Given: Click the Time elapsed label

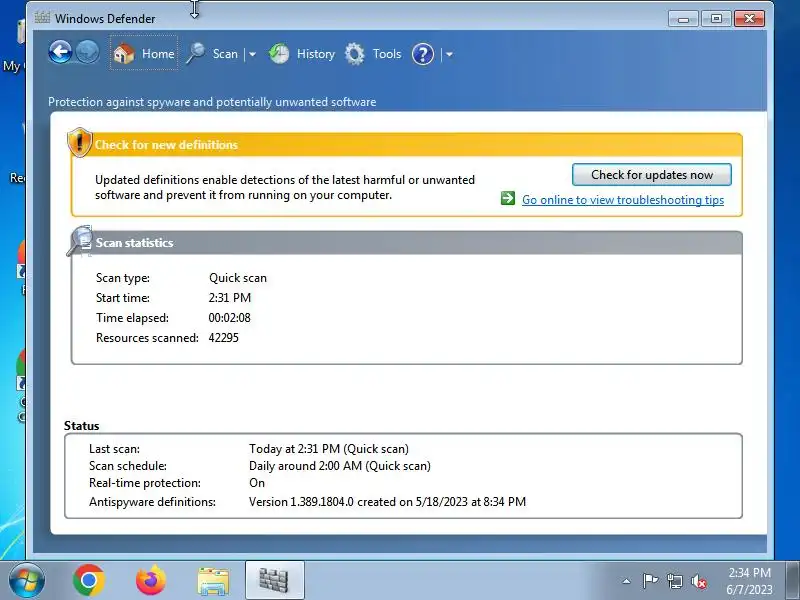Looking at the screenshot, I should [132, 318].
